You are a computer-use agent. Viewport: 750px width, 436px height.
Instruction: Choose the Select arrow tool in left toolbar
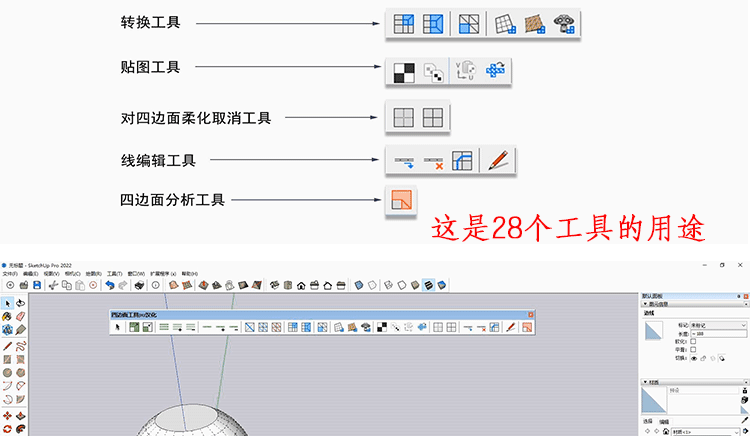pos(7,303)
